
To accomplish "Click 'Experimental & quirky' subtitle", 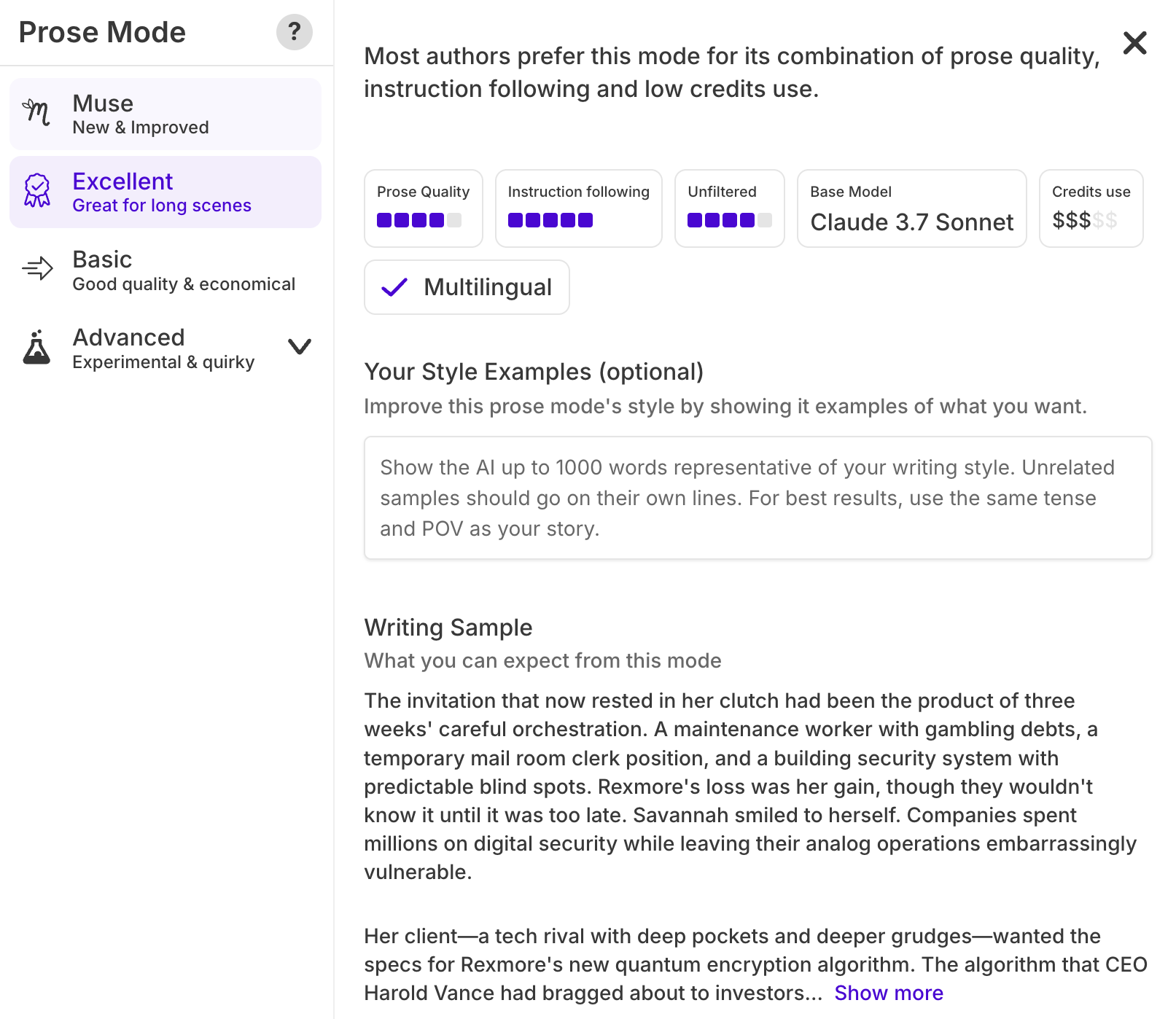I will coord(163,362).
